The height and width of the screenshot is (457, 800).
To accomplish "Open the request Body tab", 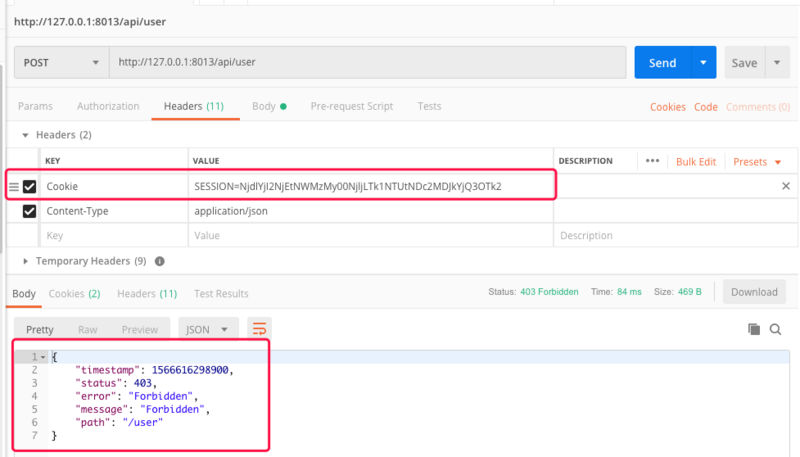I will (269, 106).
